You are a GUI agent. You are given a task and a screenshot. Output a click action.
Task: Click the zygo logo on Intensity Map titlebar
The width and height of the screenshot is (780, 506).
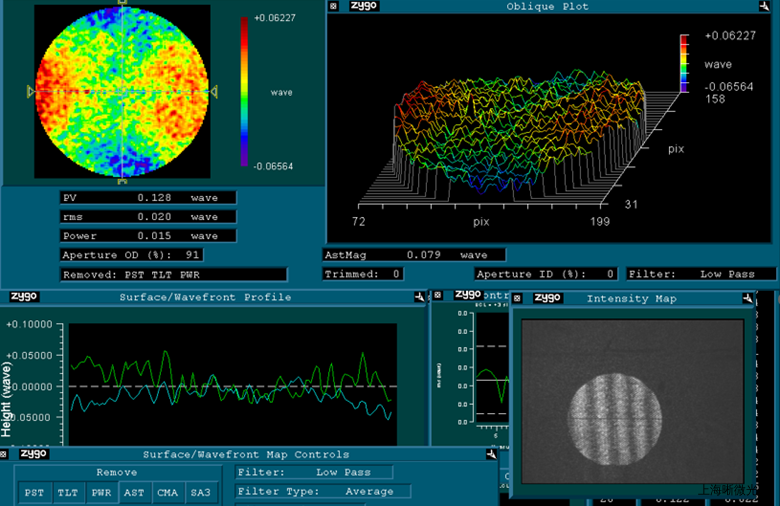(548, 298)
